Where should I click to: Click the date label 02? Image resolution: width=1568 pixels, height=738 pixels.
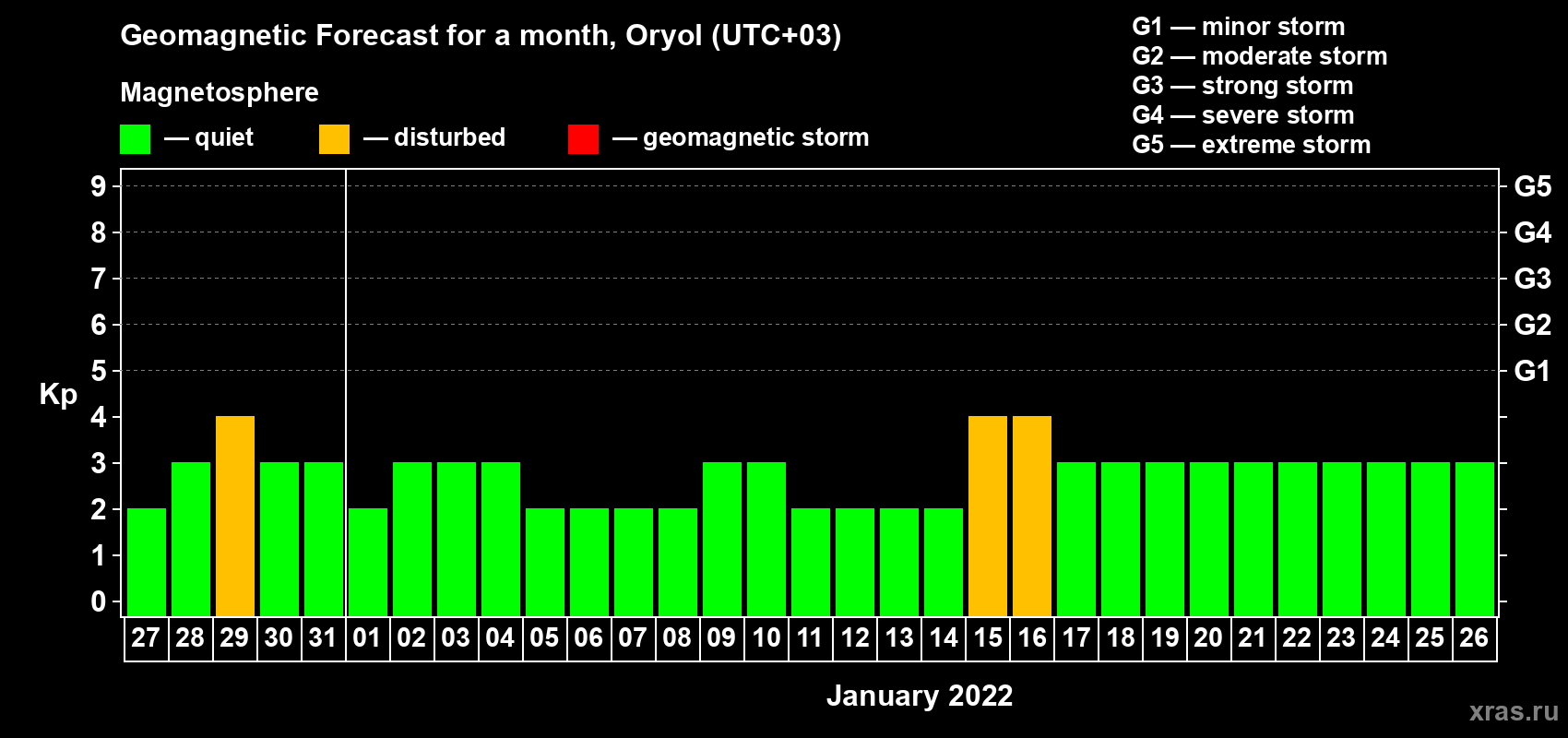click(x=411, y=638)
